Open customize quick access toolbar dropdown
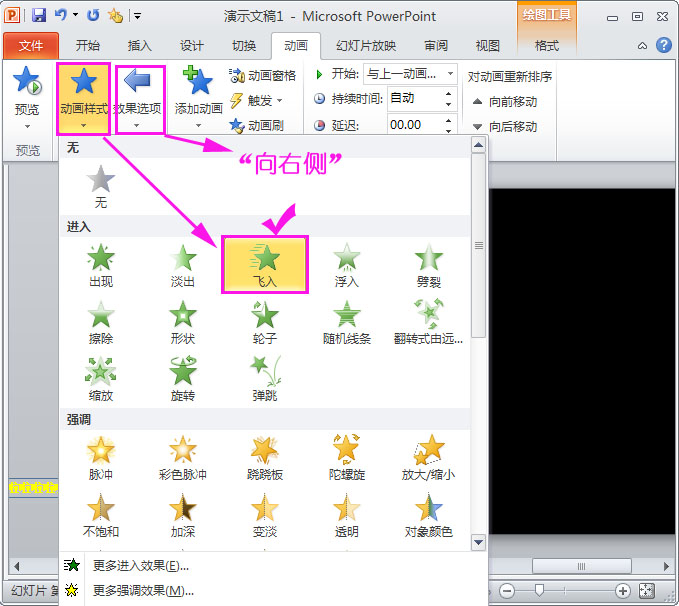Screen dimensions: 679x606 [x=137, y=16]
